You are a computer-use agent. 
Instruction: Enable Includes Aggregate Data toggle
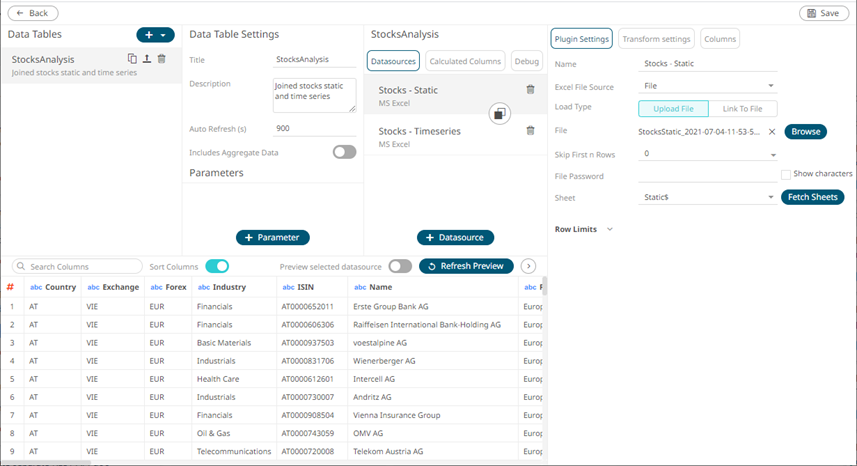(x=344, y=152)
